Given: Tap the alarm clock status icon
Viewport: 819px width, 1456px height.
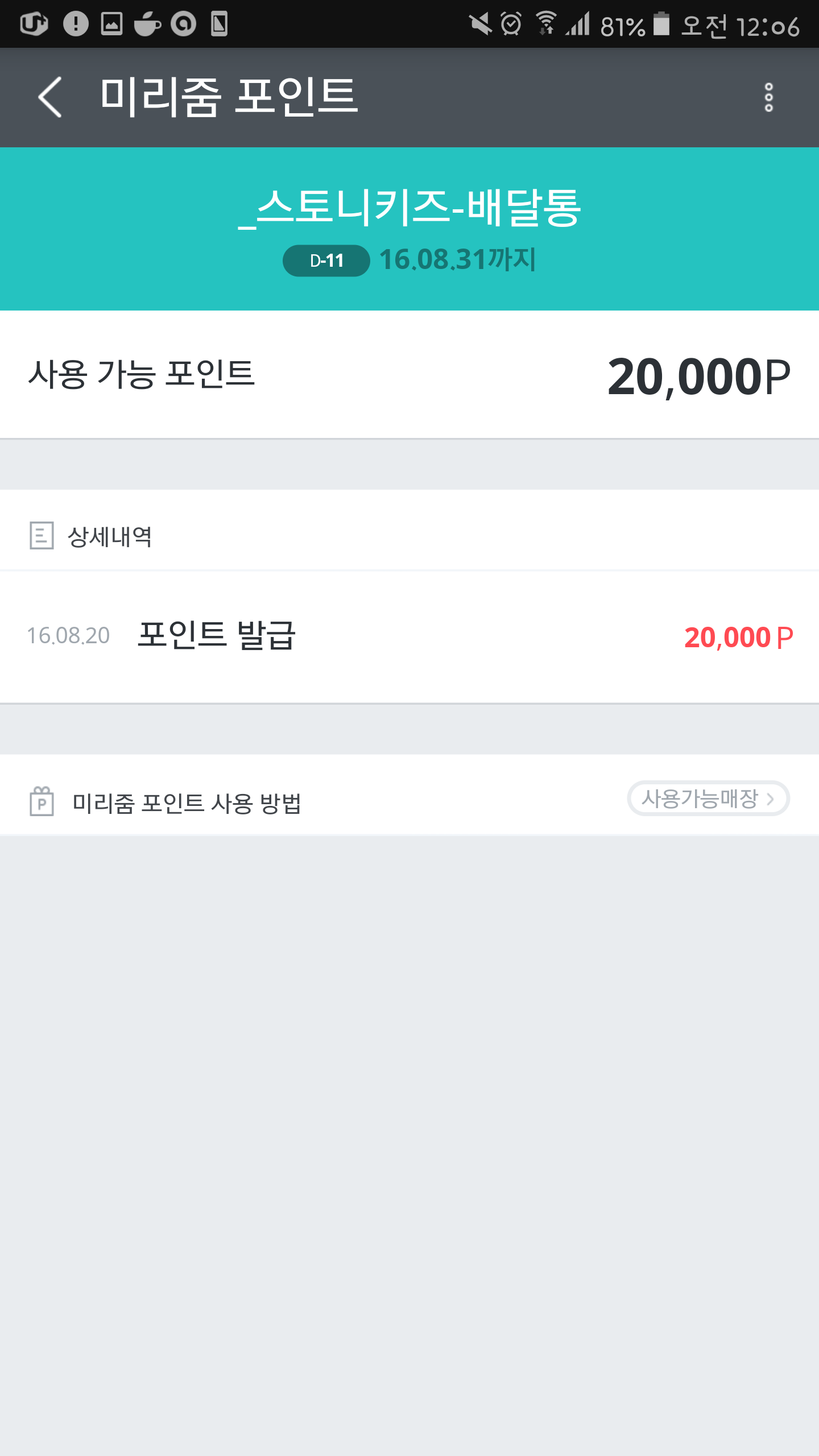Looking at the screenshot, I should pos(511,24).
